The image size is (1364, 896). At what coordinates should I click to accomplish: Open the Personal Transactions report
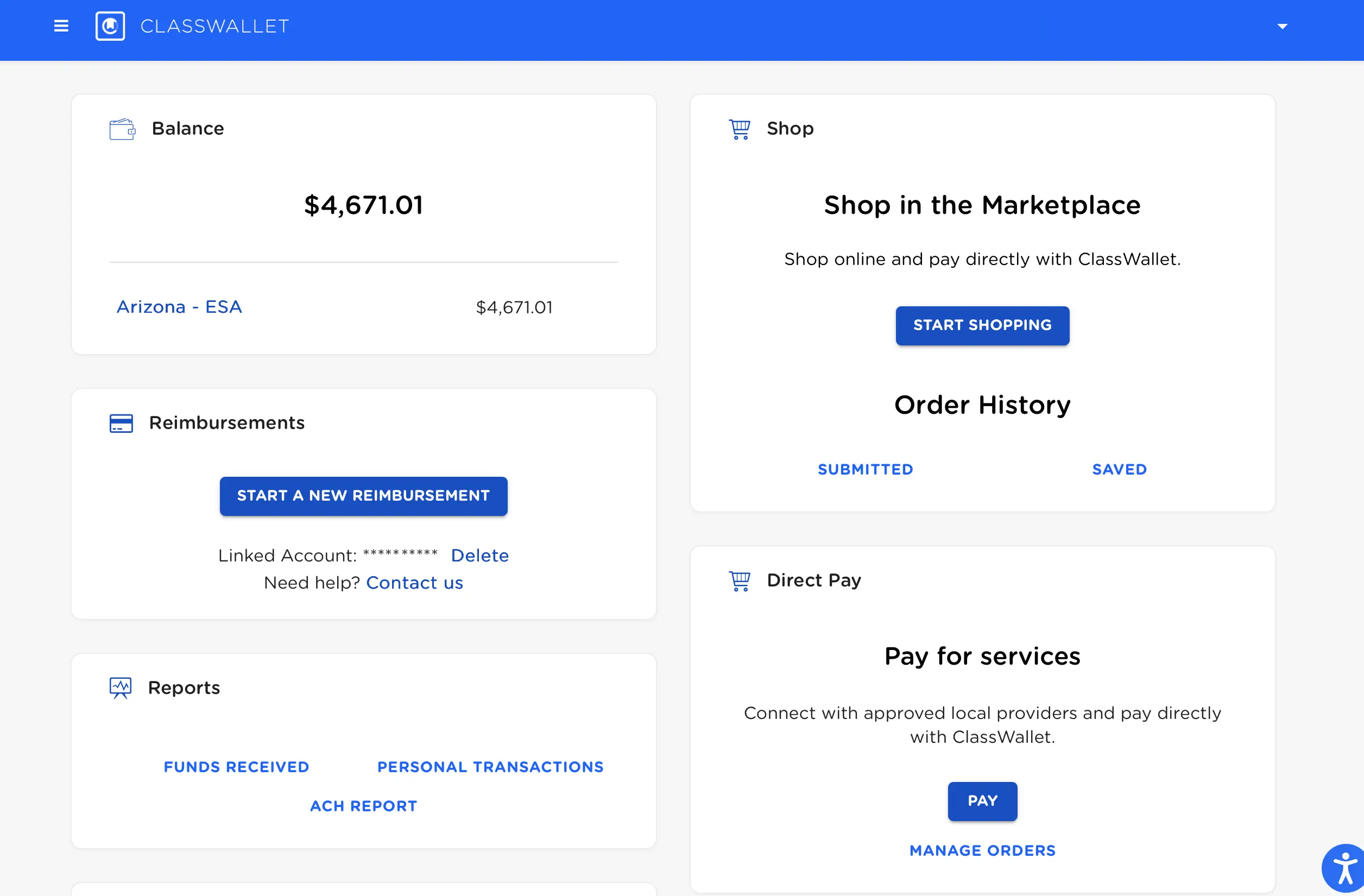click(490, 767)
